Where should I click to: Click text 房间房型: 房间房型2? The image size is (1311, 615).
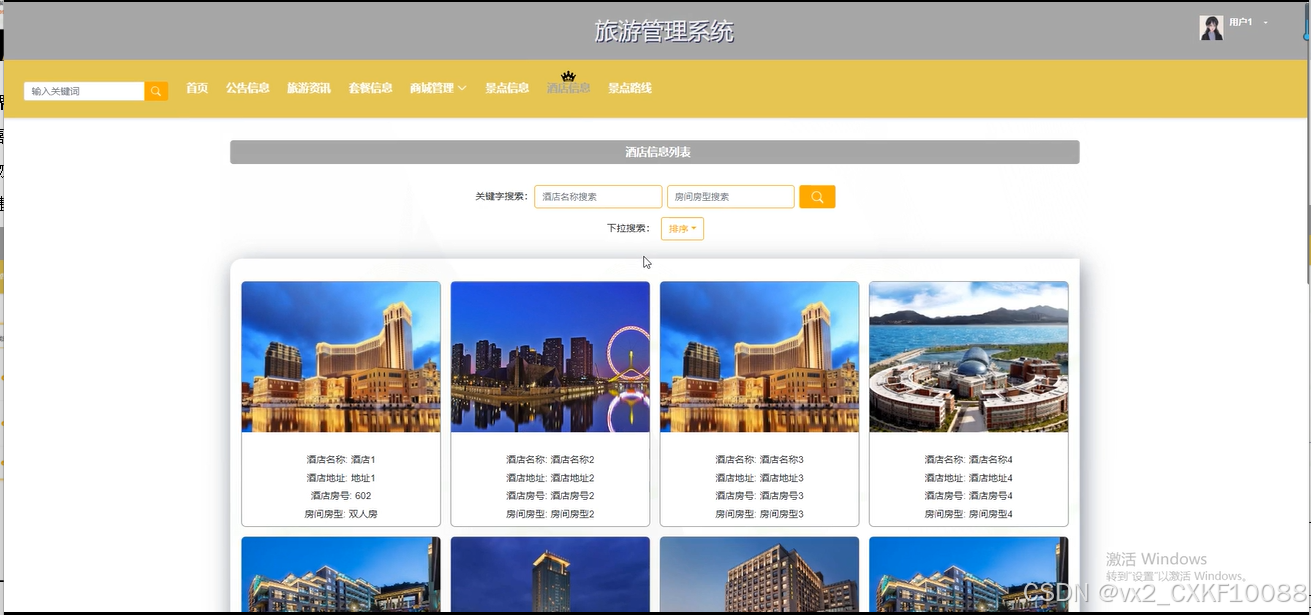pos(550,514)
